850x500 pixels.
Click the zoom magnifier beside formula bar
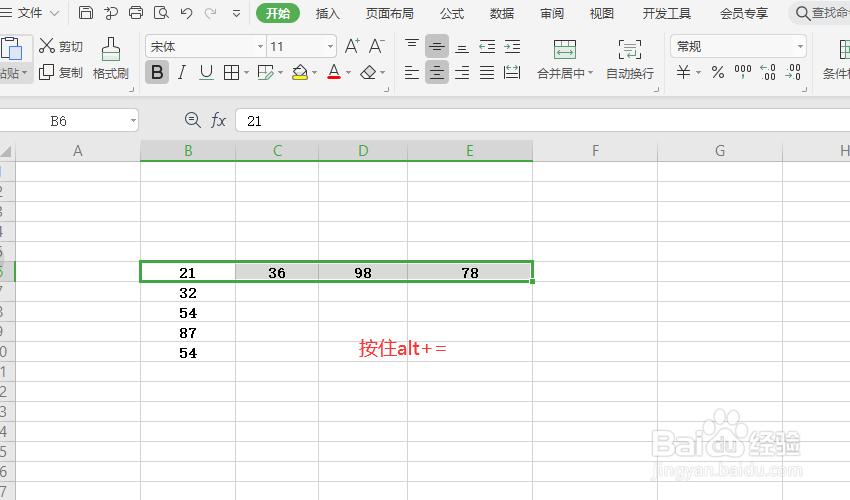click(x=192, y=120)
